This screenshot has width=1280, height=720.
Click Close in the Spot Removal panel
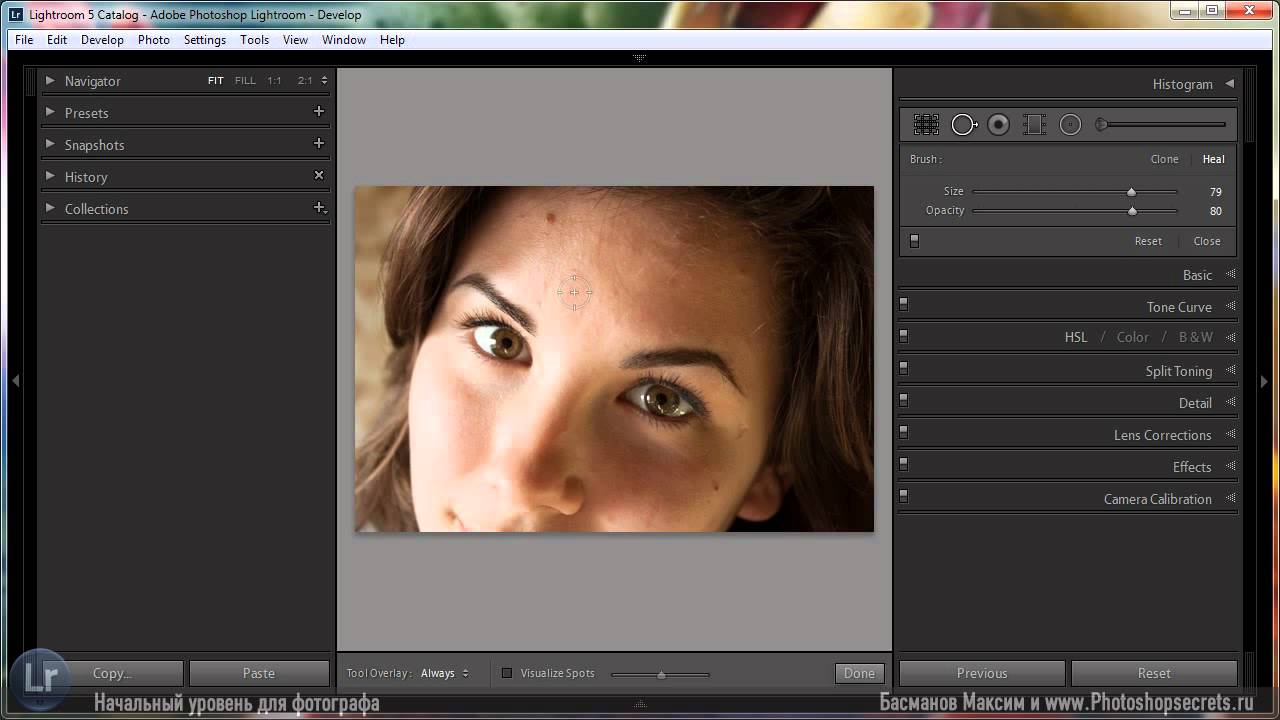coord(1207,241)
